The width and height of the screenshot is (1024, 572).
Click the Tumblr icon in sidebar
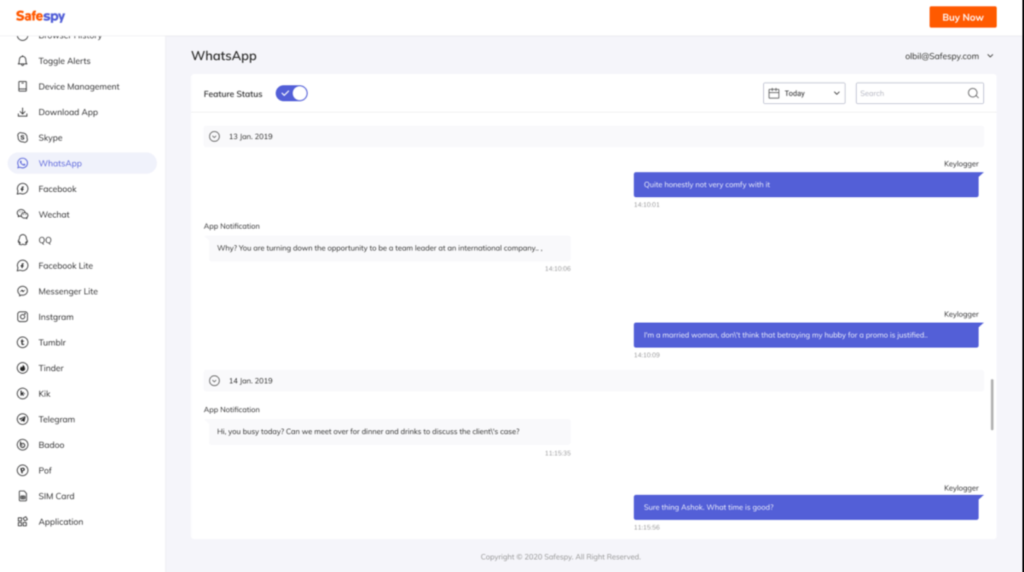click(22, 342)
